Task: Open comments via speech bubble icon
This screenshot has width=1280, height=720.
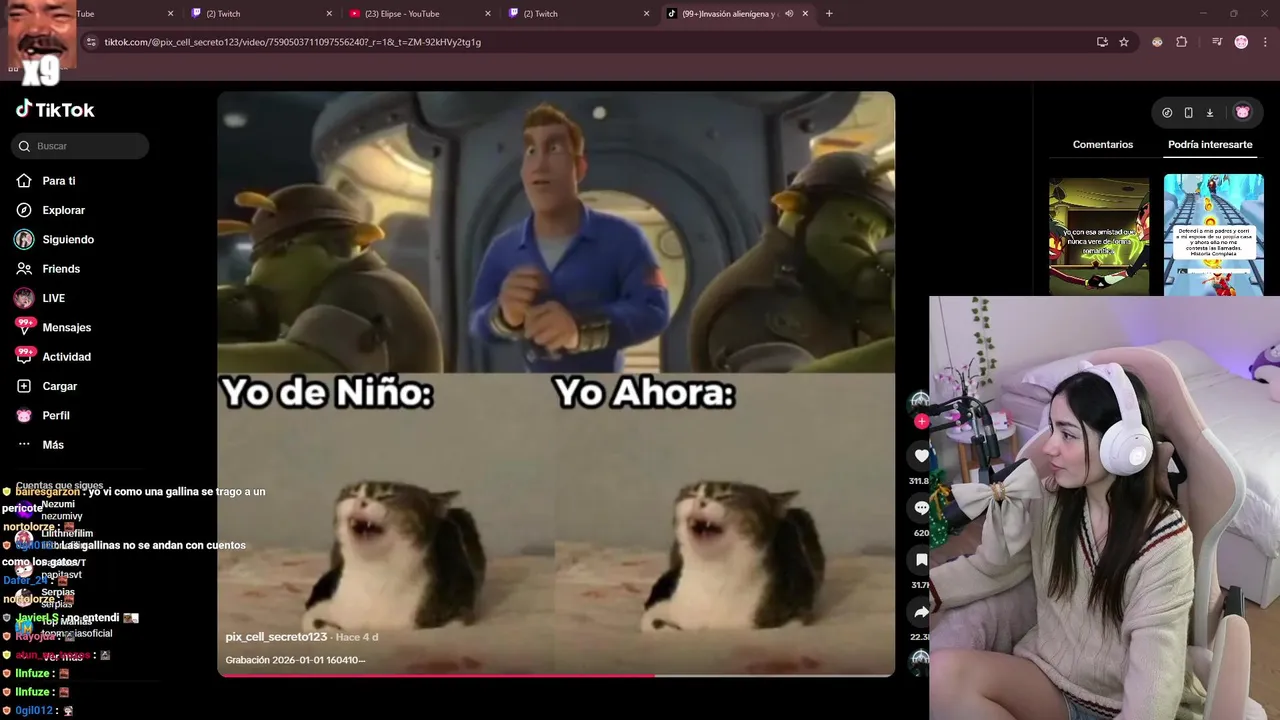Action: (921, 508)
